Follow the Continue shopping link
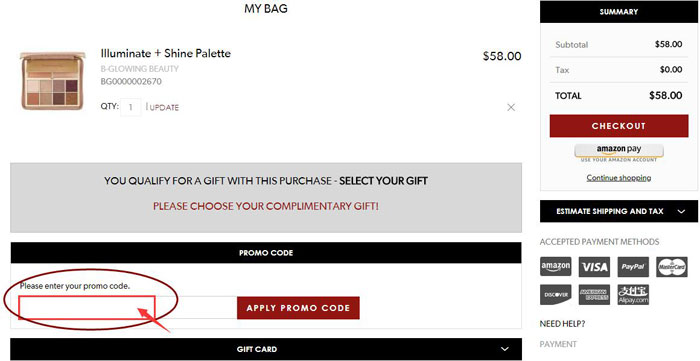Screen dimensions: 700x361 619,178
